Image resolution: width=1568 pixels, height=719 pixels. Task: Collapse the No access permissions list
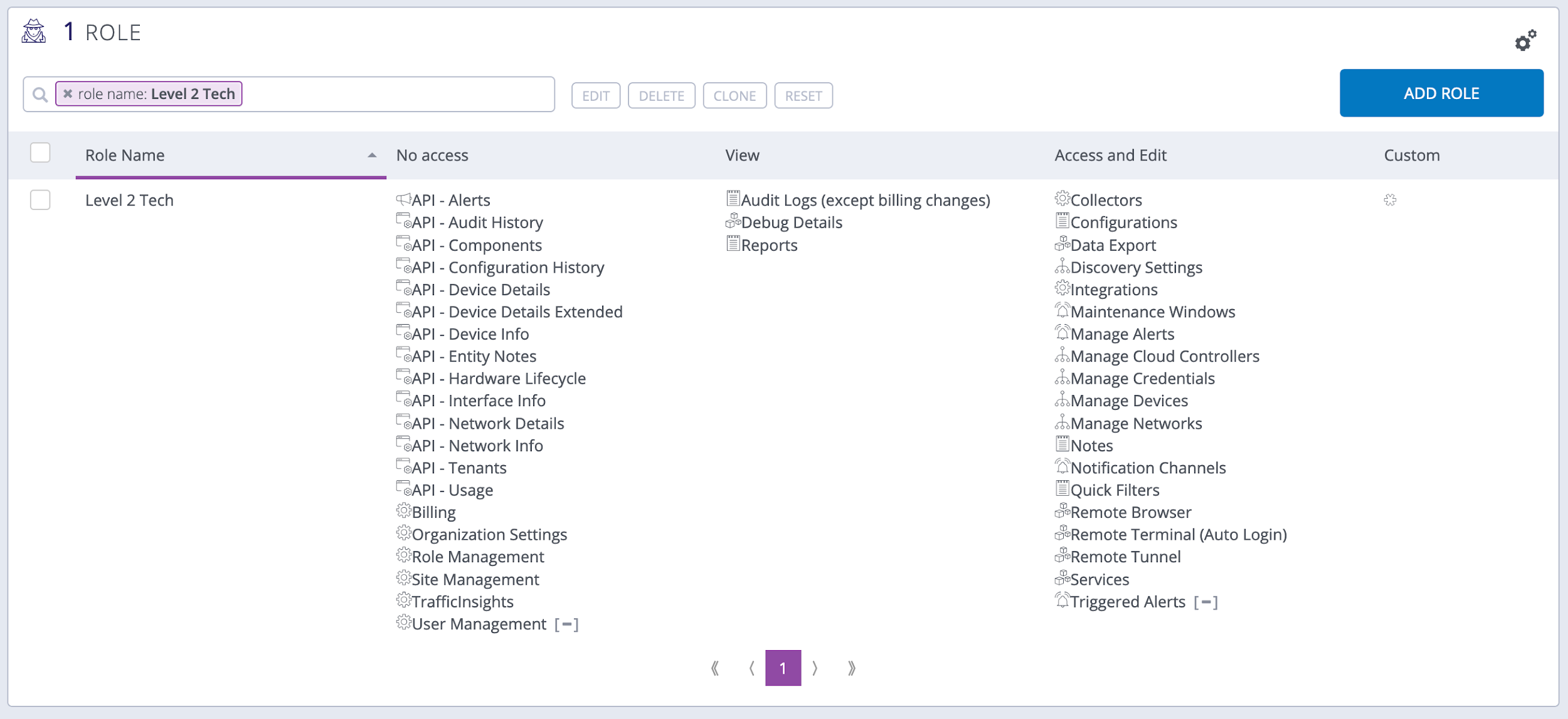coord(566,624)
